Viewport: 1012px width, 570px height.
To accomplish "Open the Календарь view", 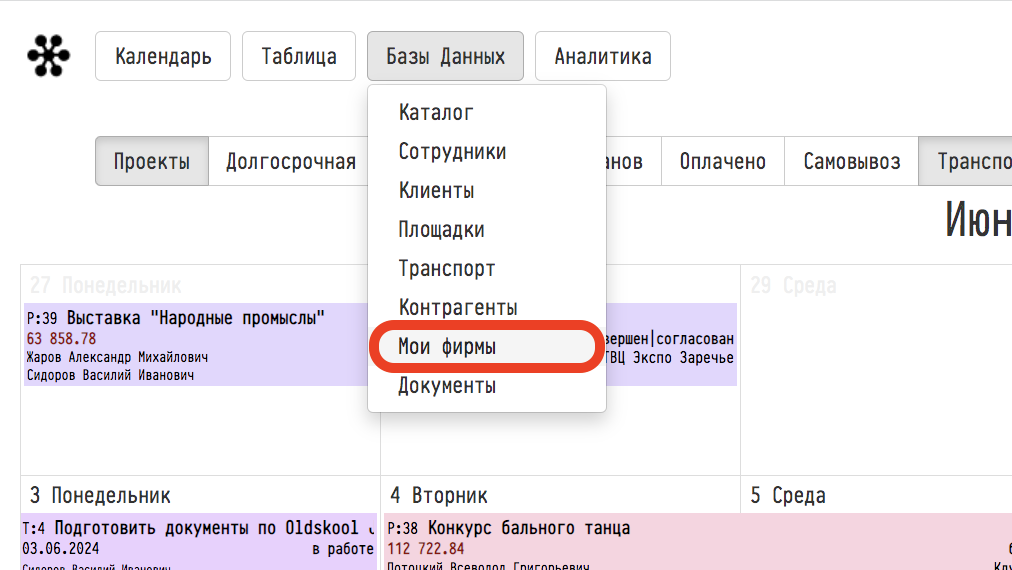I will tap(163, 56).
